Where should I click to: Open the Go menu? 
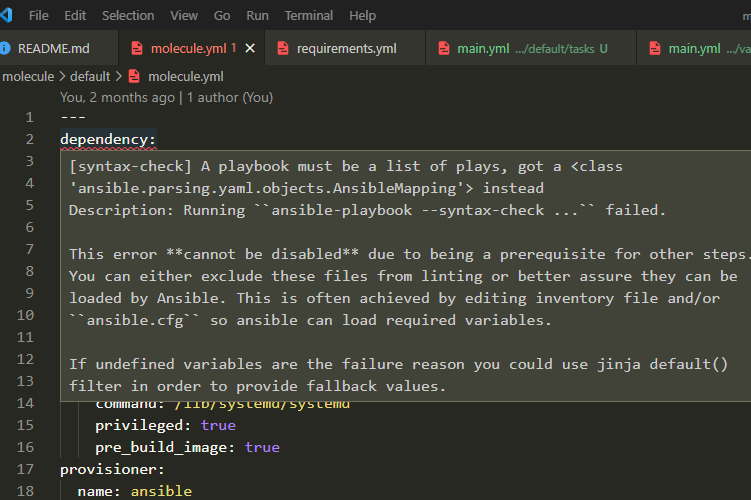222,16
